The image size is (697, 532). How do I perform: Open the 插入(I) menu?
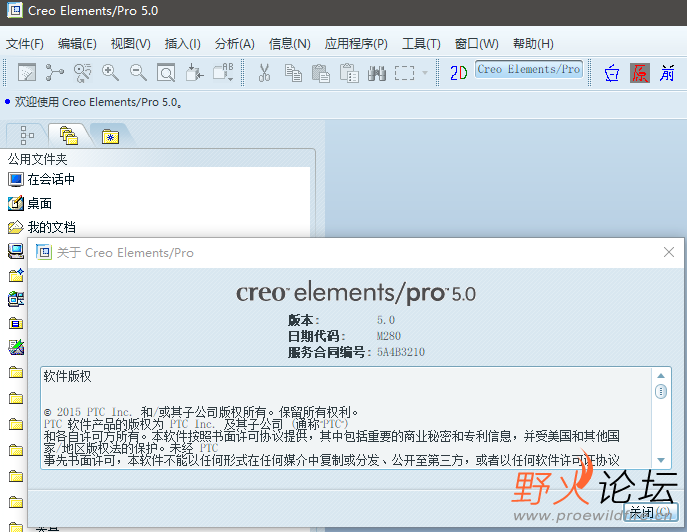(x=182, y=44)
